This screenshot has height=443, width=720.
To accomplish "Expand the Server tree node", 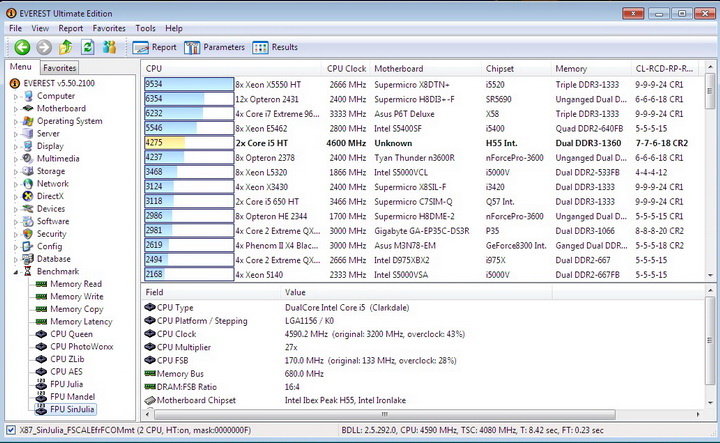I will pyautogui.click(x=15, y=134).
